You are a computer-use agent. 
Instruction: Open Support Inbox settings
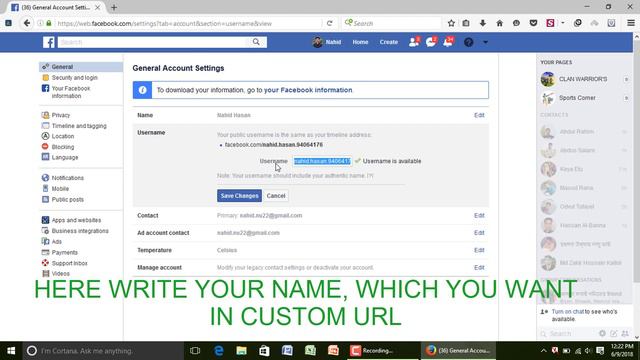tap(69, 263)
